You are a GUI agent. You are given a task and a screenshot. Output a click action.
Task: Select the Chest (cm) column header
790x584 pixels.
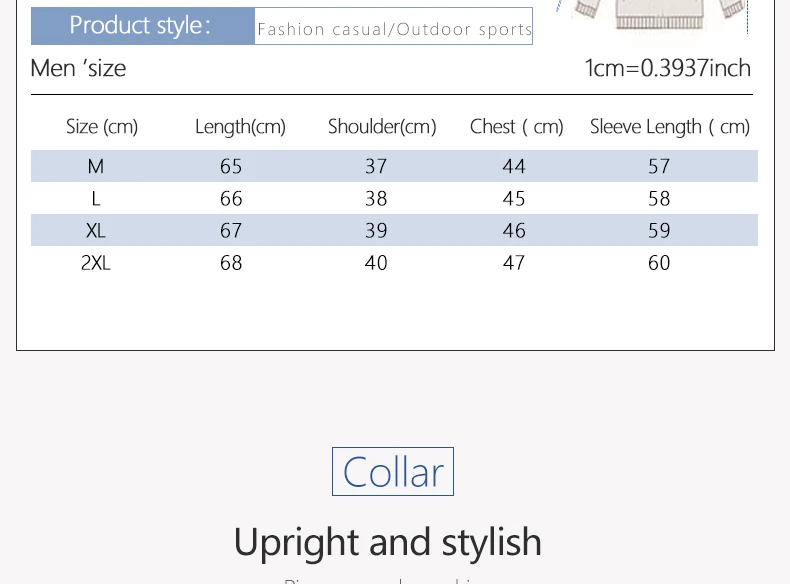point(516,126)
